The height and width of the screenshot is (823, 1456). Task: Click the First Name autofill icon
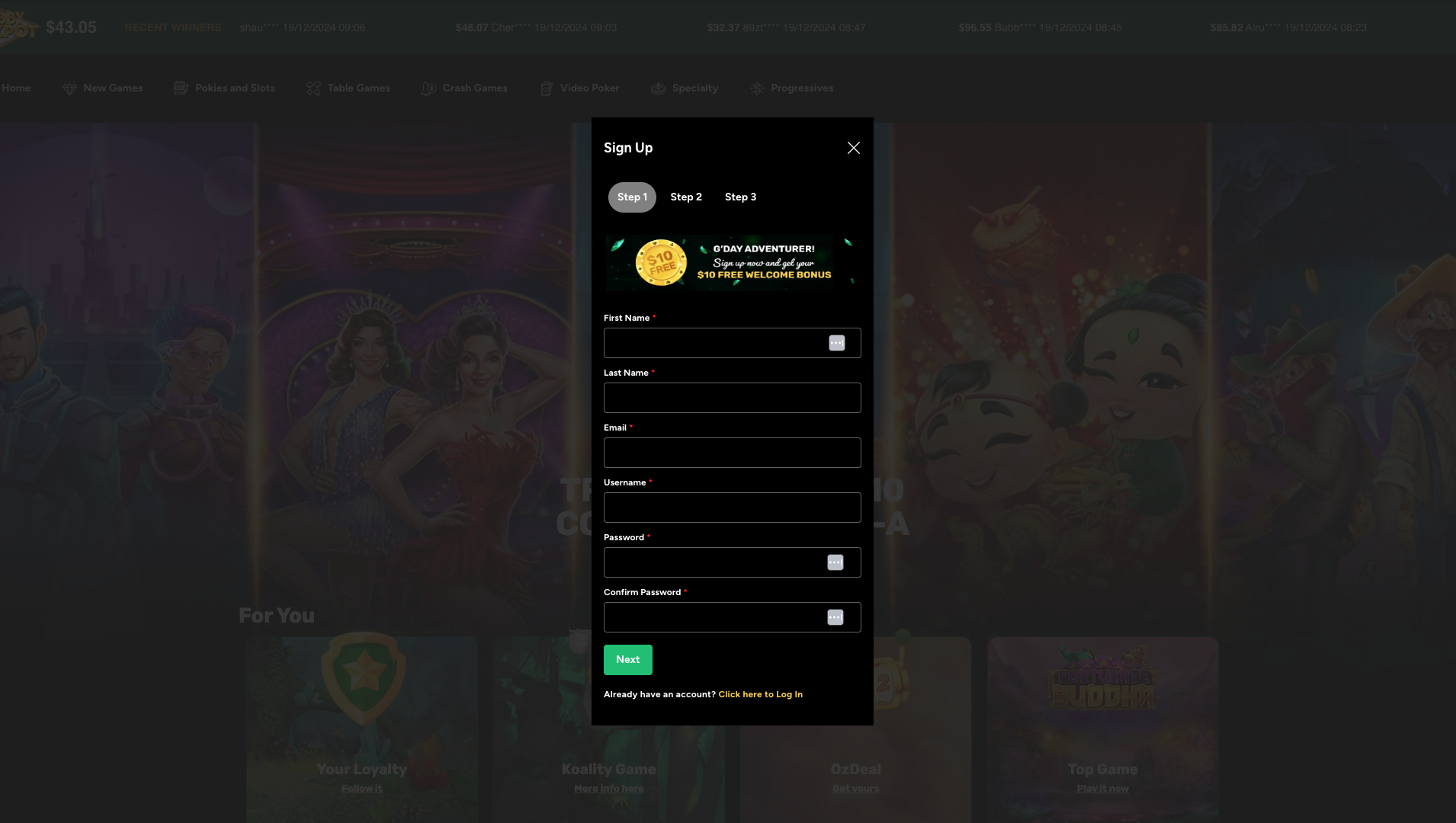[x=836, y=343]
